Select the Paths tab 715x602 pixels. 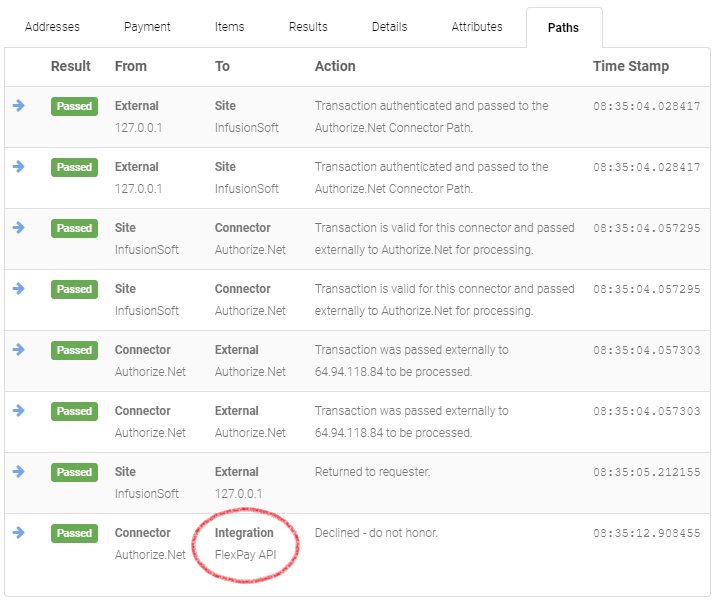(564, 28)
